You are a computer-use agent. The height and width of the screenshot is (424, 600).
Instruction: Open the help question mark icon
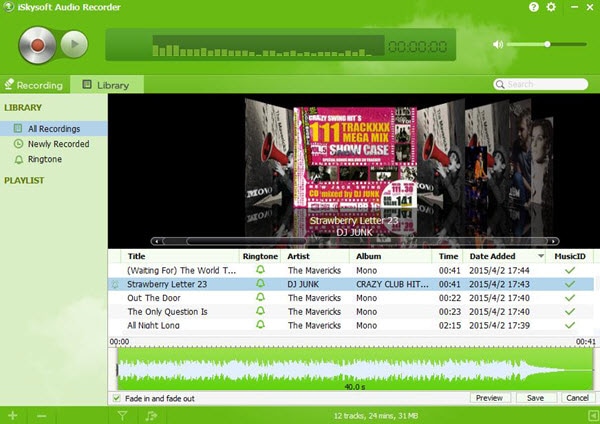pyautogui.click(x=534, y=7)
